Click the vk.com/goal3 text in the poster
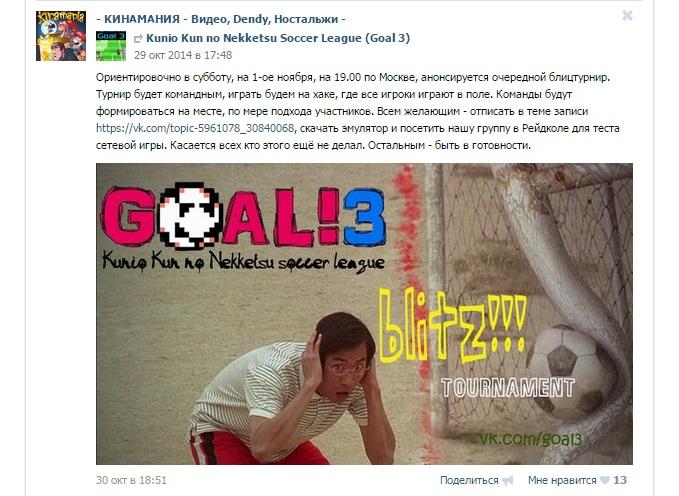The height and width of the screenshot is (496, 679). 530,439
